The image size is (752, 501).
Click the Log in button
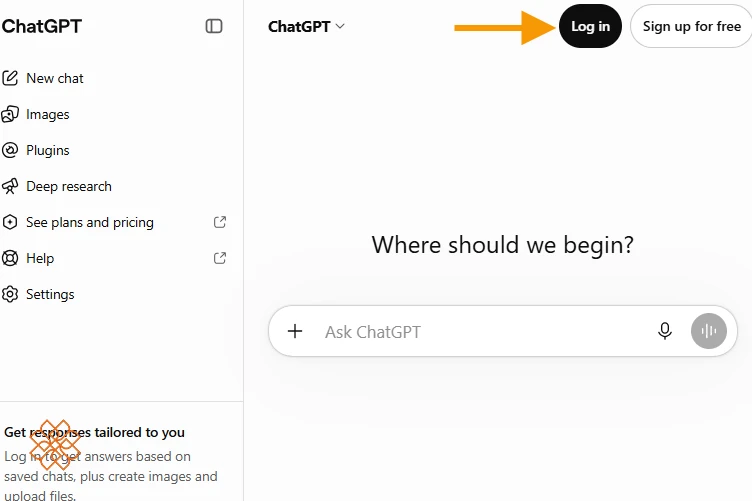pos(590,26)
